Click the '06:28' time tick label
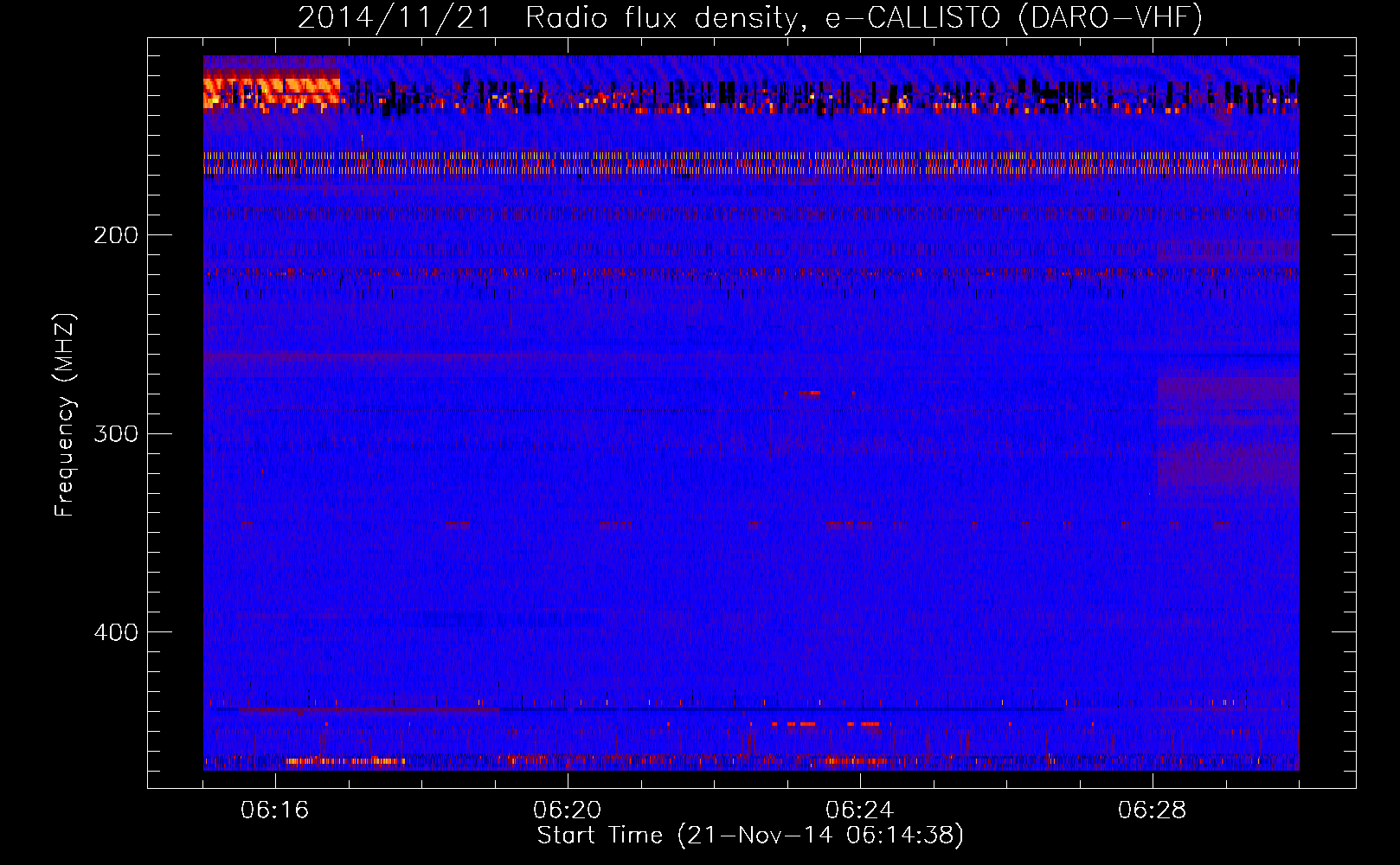 point(1153,811)
